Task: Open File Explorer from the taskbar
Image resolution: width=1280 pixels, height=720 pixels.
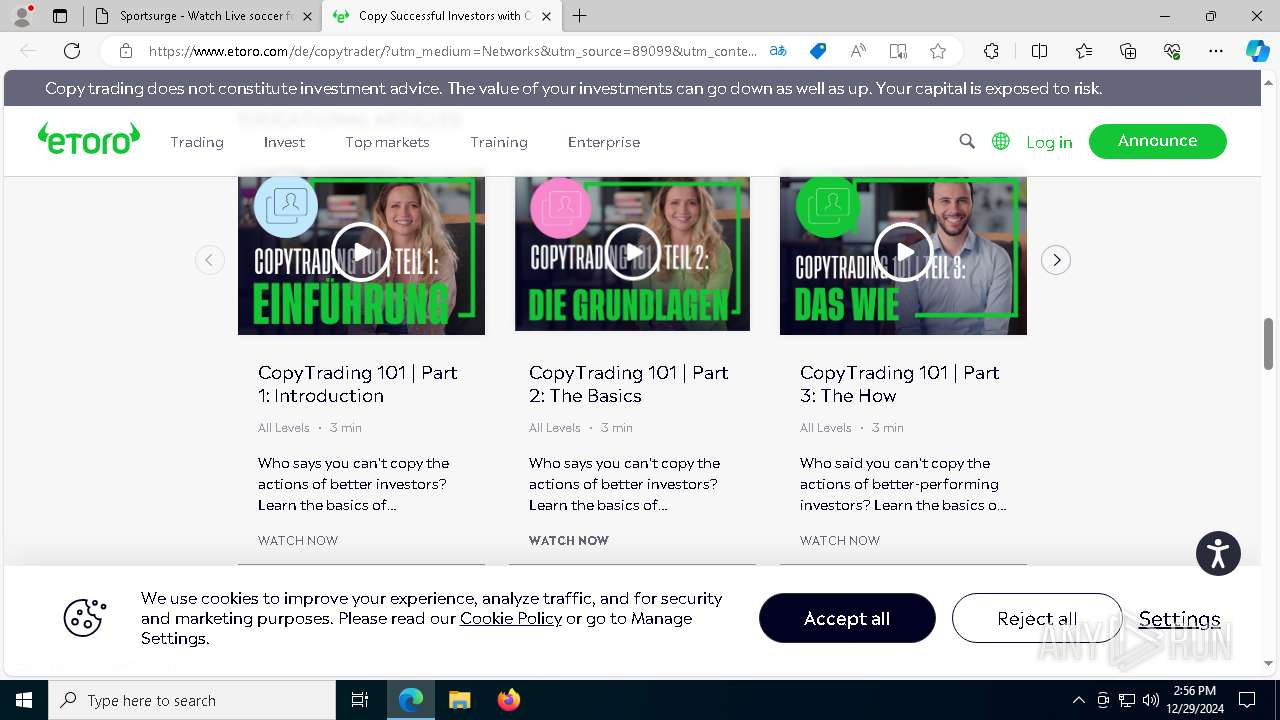Action: pos(459,700)
